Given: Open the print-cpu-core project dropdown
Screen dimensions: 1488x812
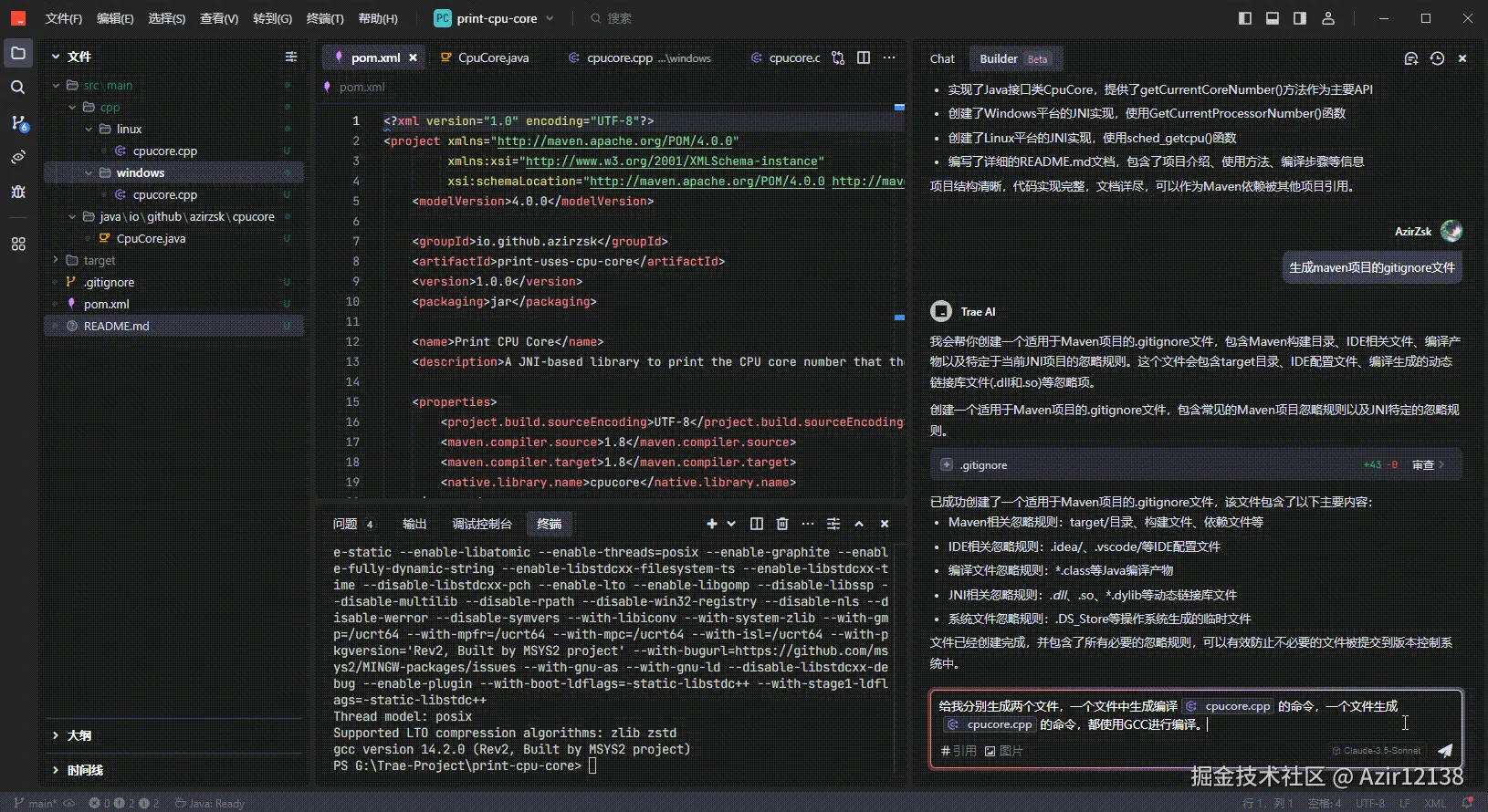Looking at the screenshot, I should 494,18.
